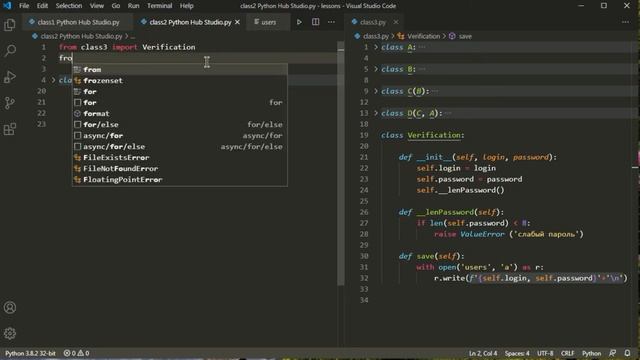Open the Search view in activity bar

point(10,51)
